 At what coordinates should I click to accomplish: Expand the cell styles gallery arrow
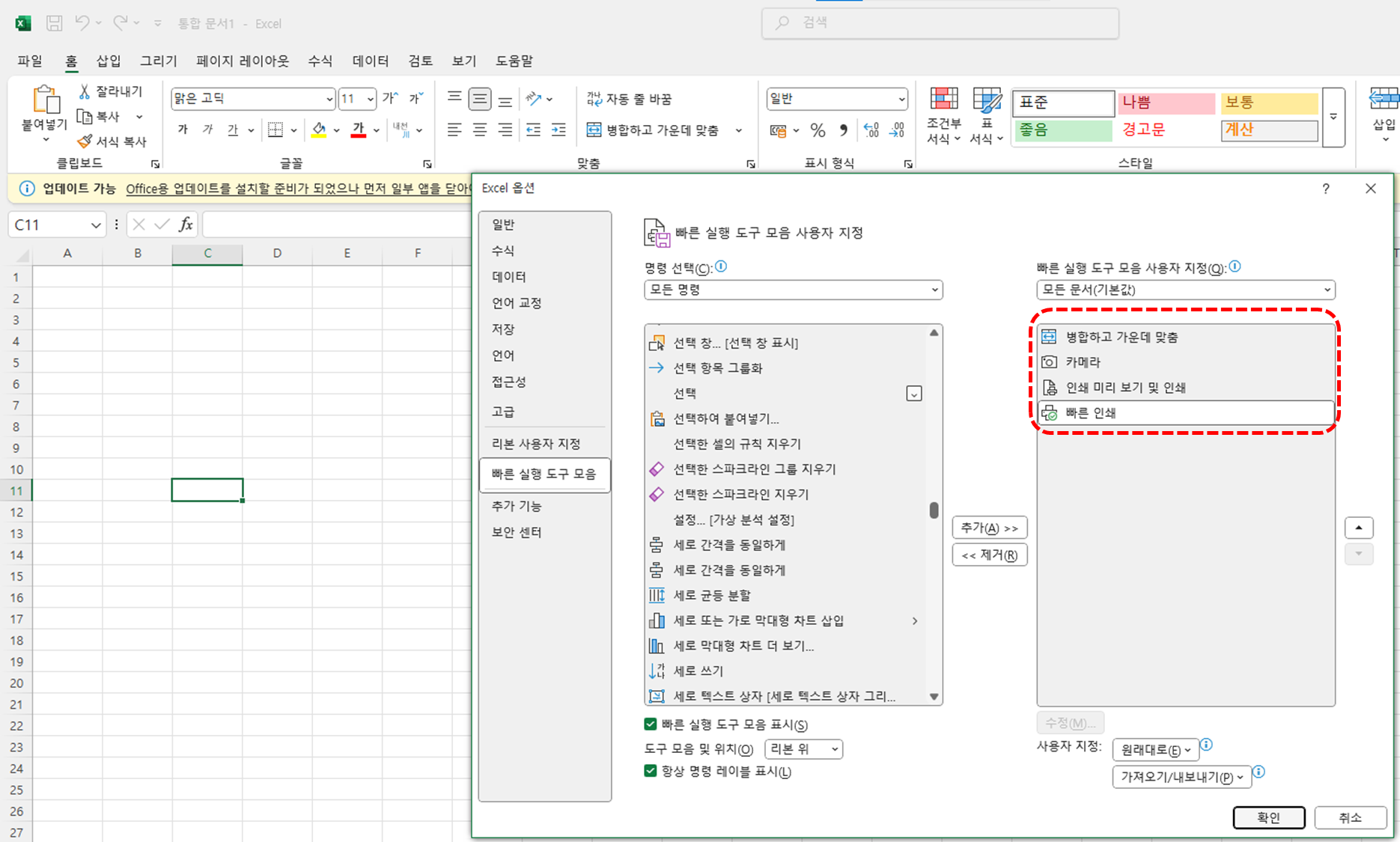tap(1333, 117)
